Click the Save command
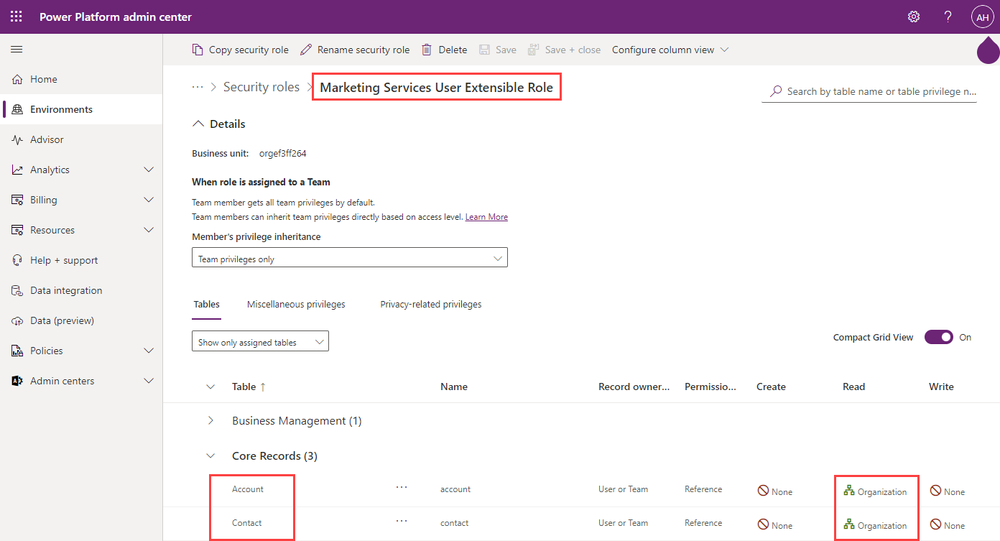The height and width of the screenshot is (541, 1000). pos(497,50)
